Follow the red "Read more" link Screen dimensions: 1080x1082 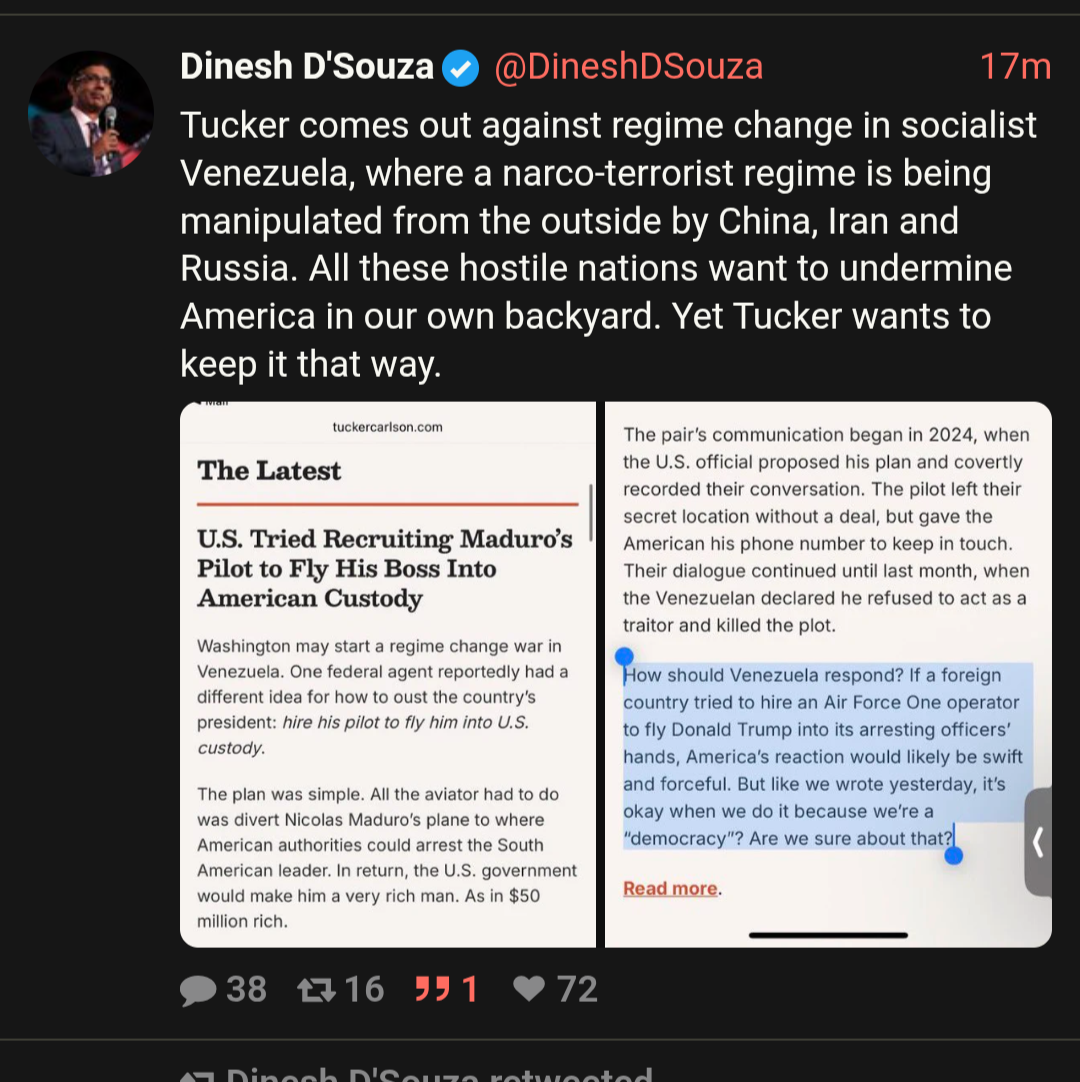[670, 888]
